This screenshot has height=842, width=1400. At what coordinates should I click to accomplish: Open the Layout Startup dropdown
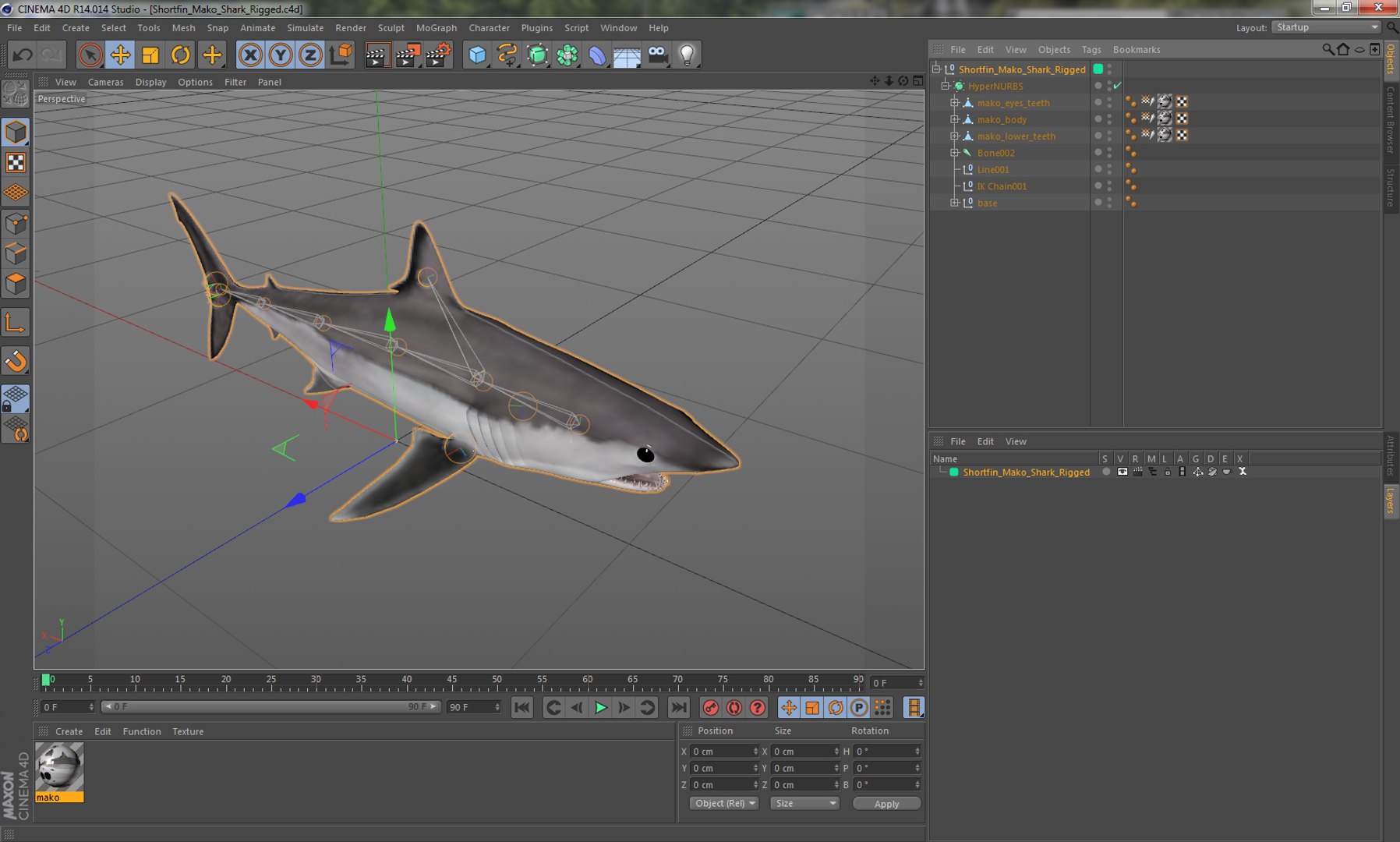click(x=1327, y=27)
